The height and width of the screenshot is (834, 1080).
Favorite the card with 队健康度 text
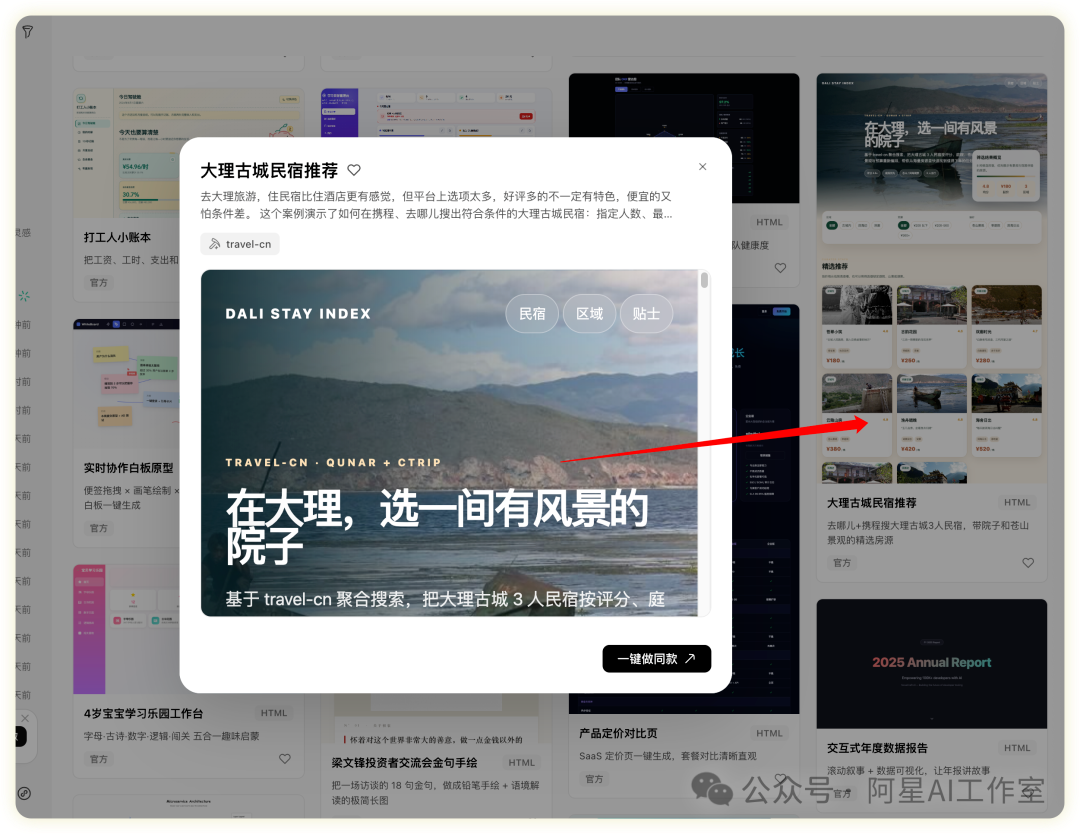point(780,268)
